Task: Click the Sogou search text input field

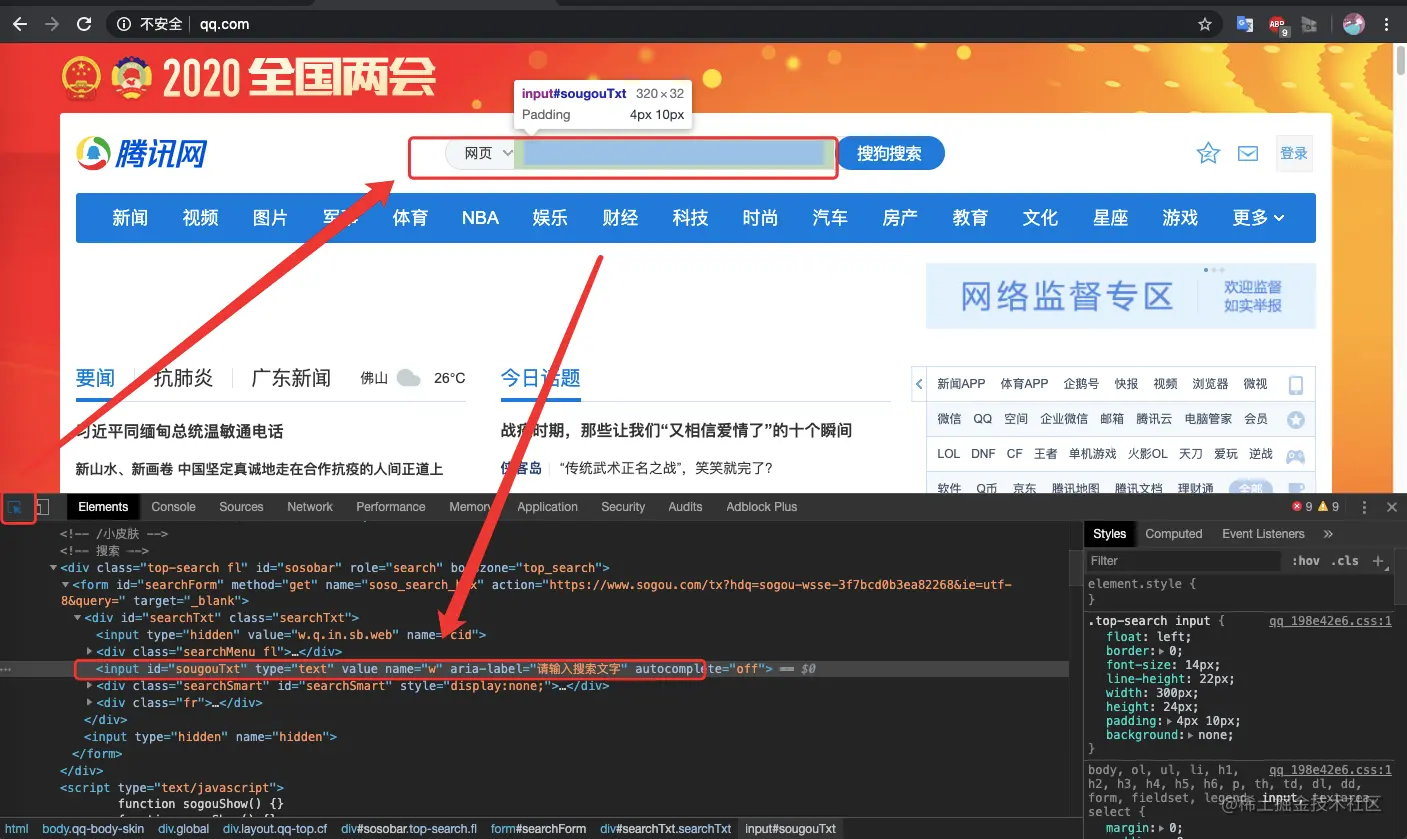Action: (x=675, y=154)
